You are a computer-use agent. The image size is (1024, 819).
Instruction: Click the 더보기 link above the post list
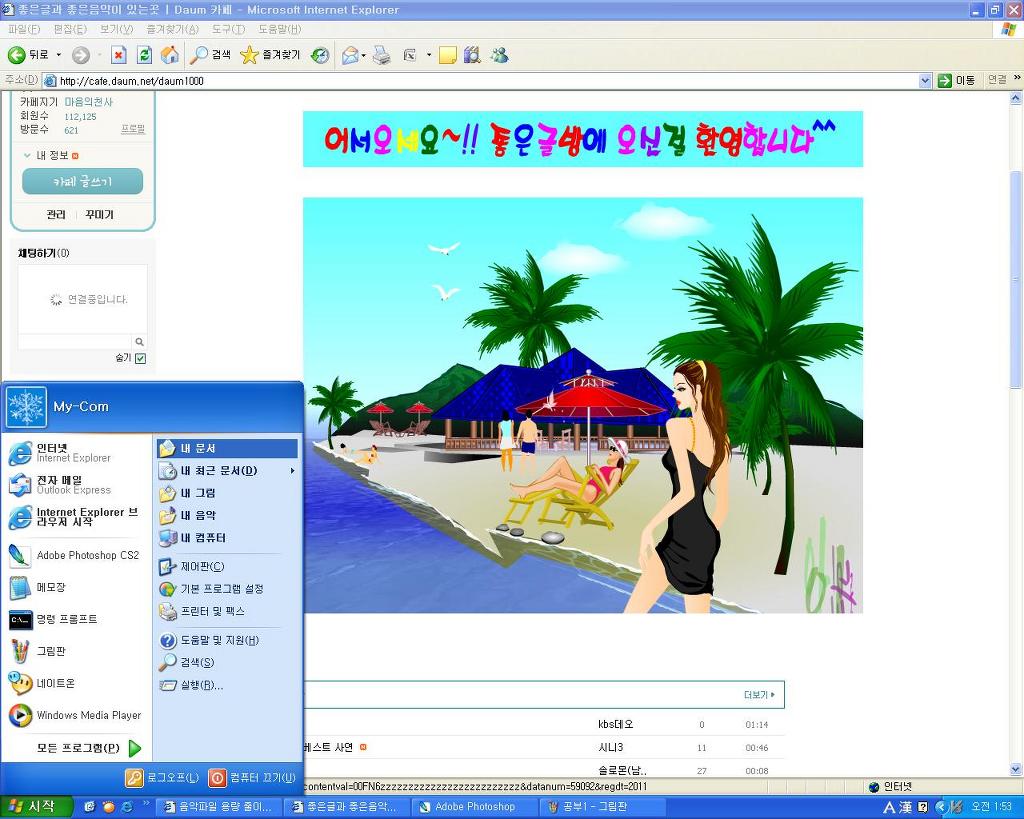pyautogui.click(x=759, y=695)
